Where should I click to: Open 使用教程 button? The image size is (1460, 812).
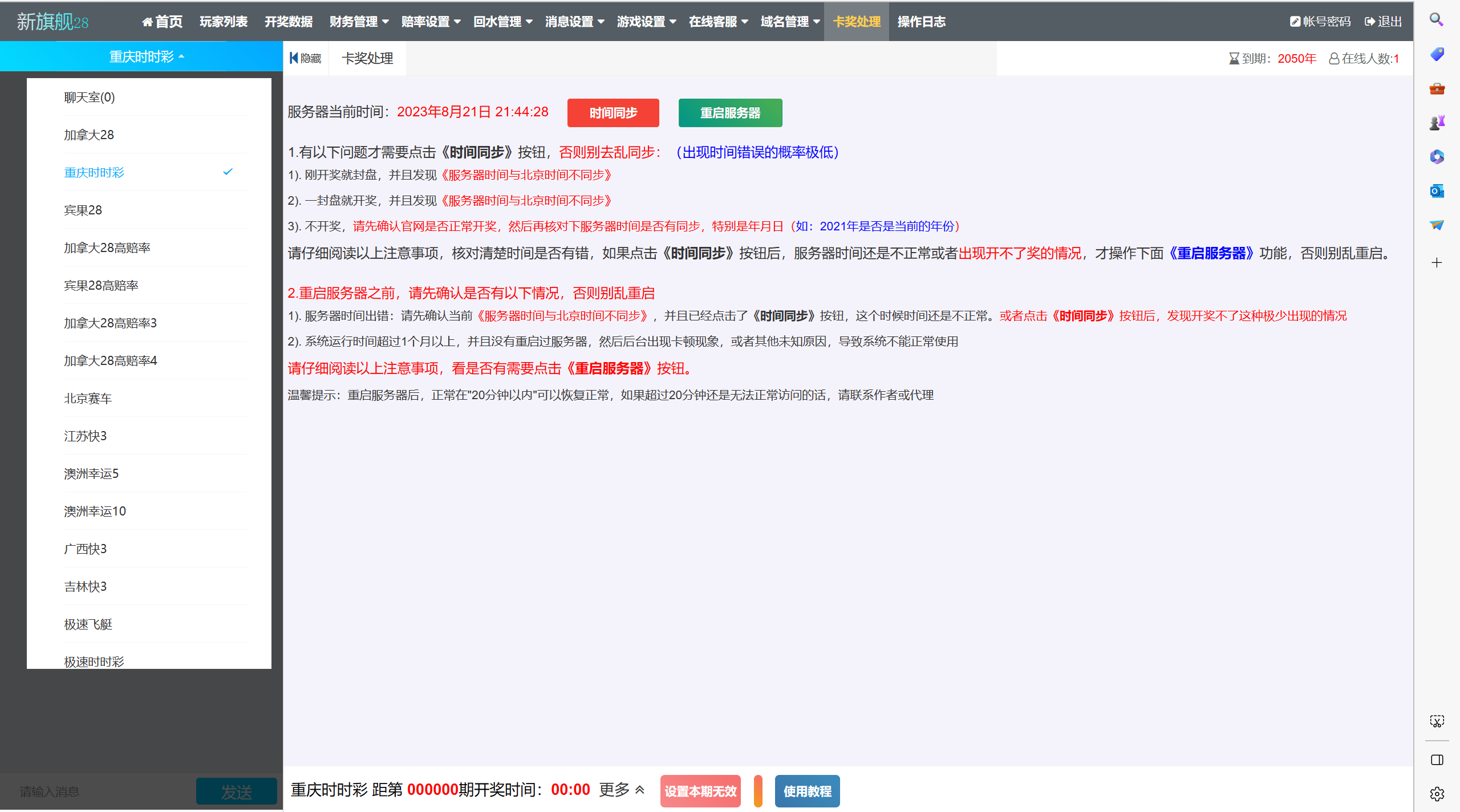tap(807, 791)
